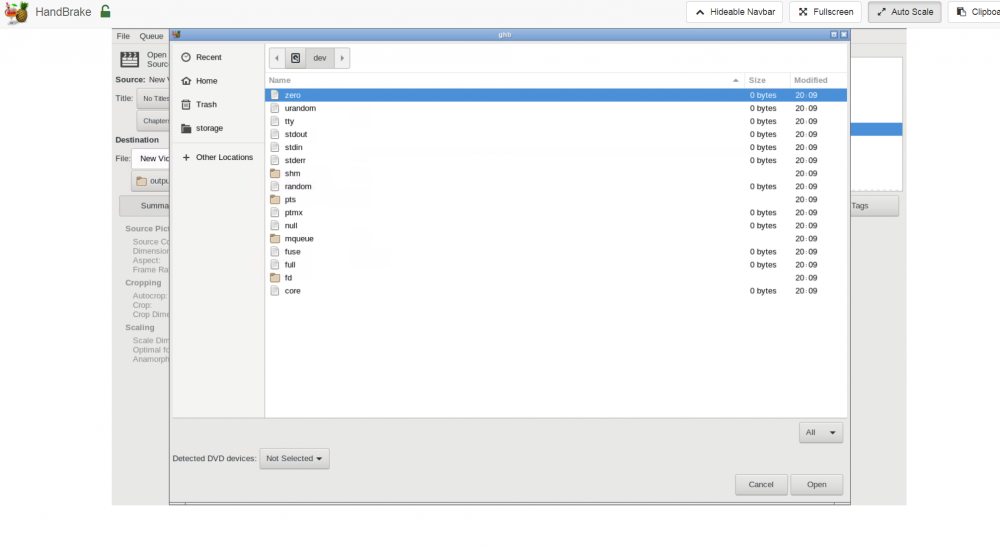Select the dev path segment
This screenshot has width=1000, height=547.
pyautogui.click(x=320, y=58)
